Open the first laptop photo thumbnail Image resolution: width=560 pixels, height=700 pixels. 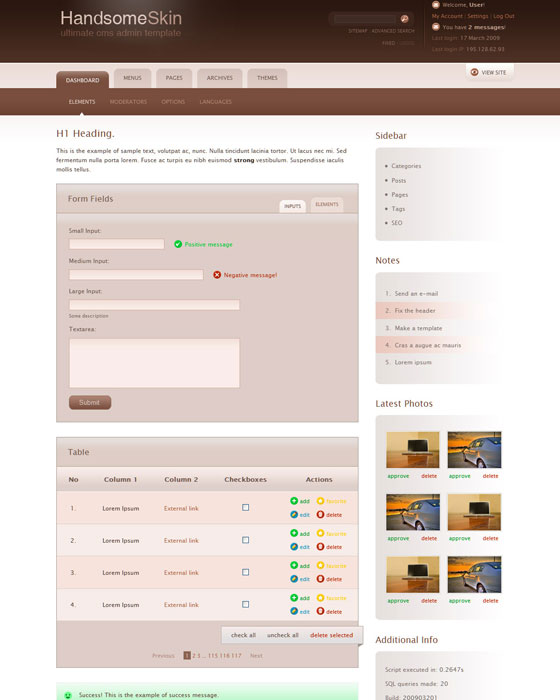click(x=413, y=450)
